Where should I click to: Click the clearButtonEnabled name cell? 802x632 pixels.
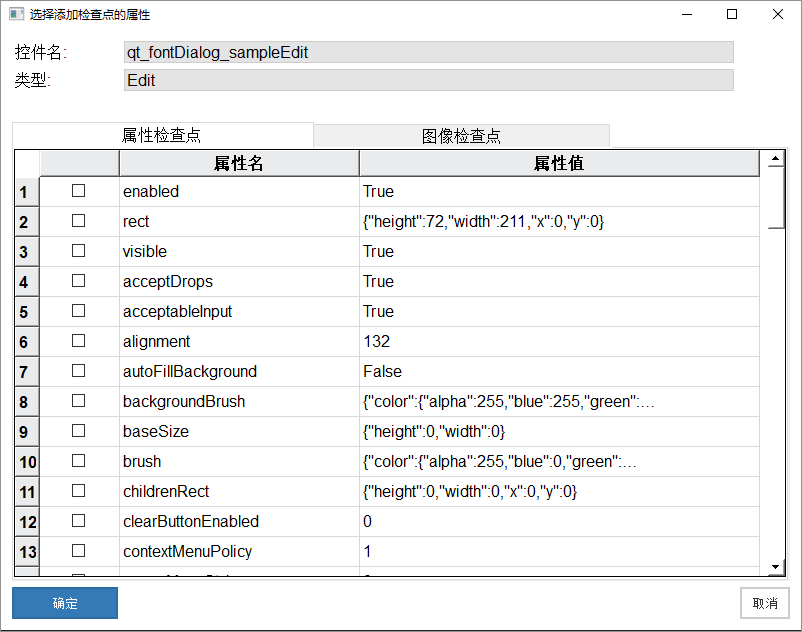(x=239, y=522)
